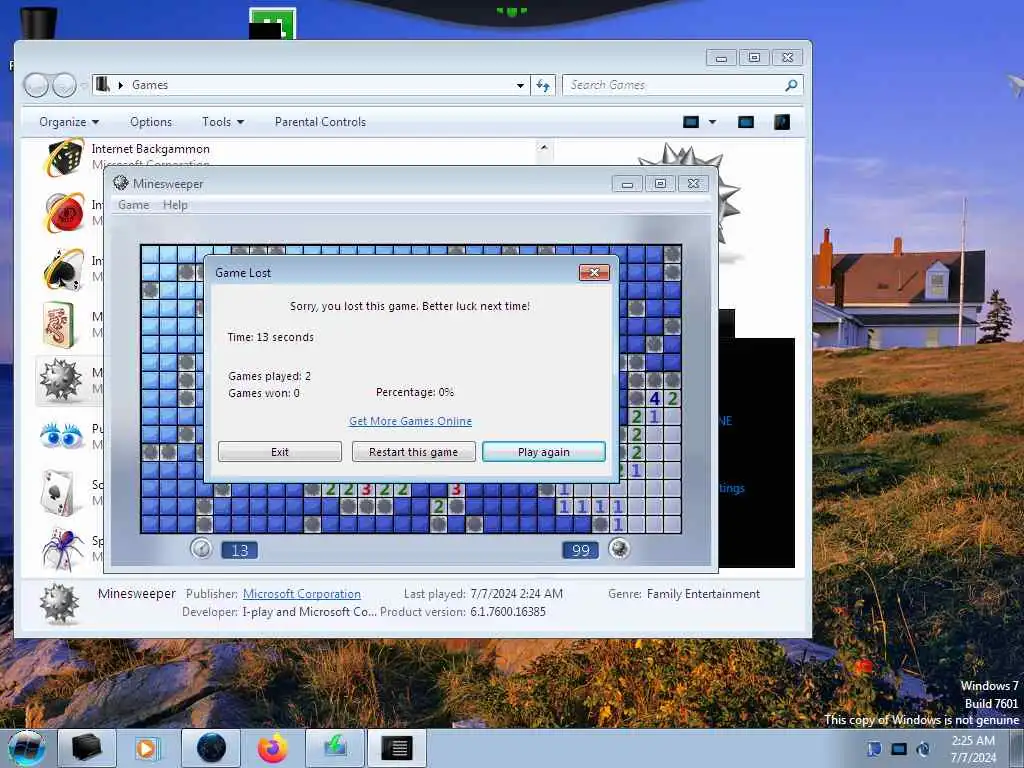The image size is (1024, 768).
Task: Click the Games folder icon in address bar
Action: point(103,84)
